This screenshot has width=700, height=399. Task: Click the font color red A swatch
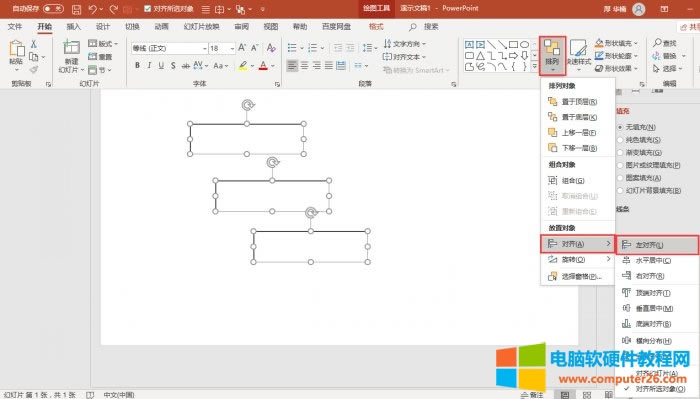pos(263,66)
